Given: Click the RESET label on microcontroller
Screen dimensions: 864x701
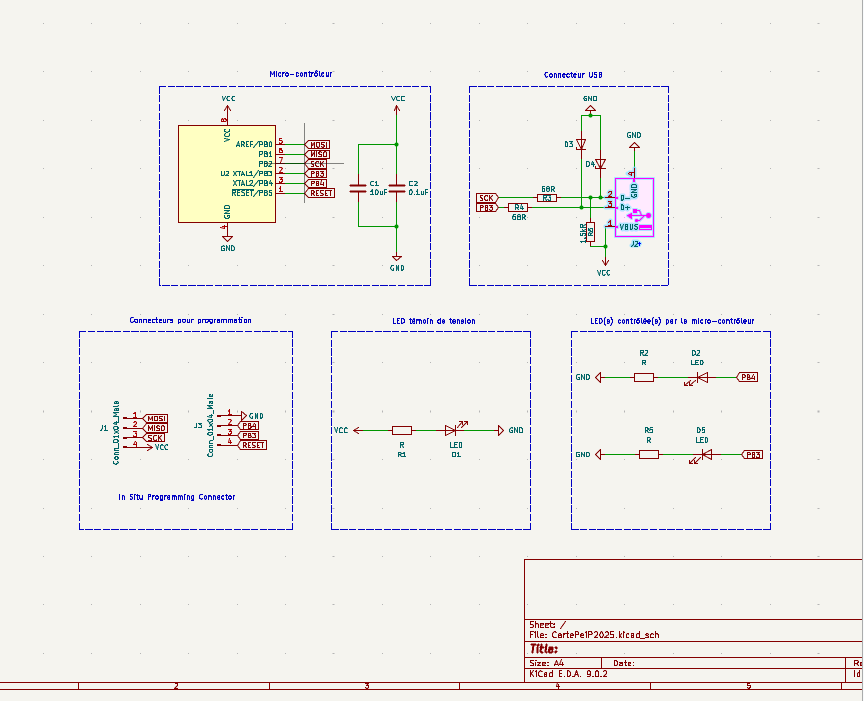Looking at the screenshot, I should tap(320, 192).
